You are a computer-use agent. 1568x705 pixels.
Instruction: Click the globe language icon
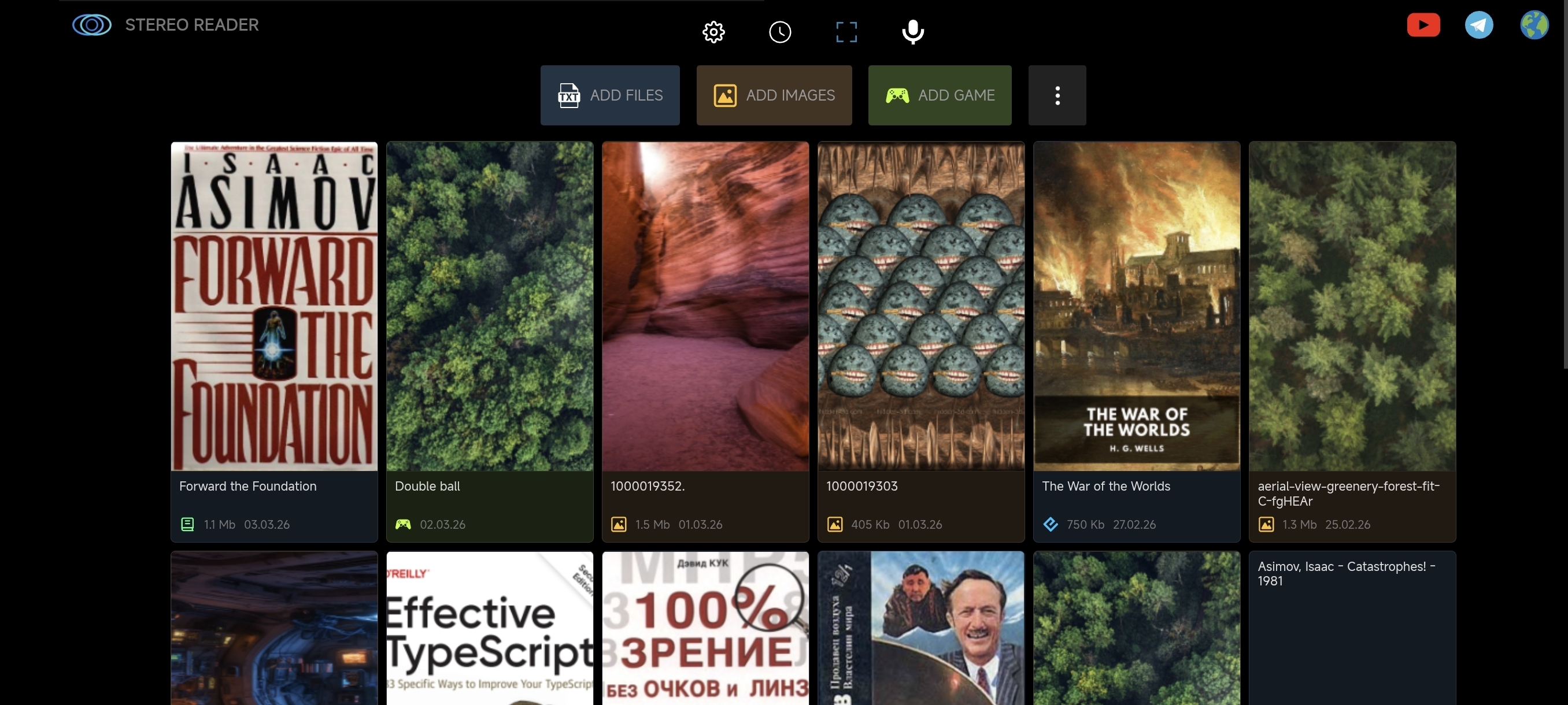pyautogui.click(x=1534, y=25)
